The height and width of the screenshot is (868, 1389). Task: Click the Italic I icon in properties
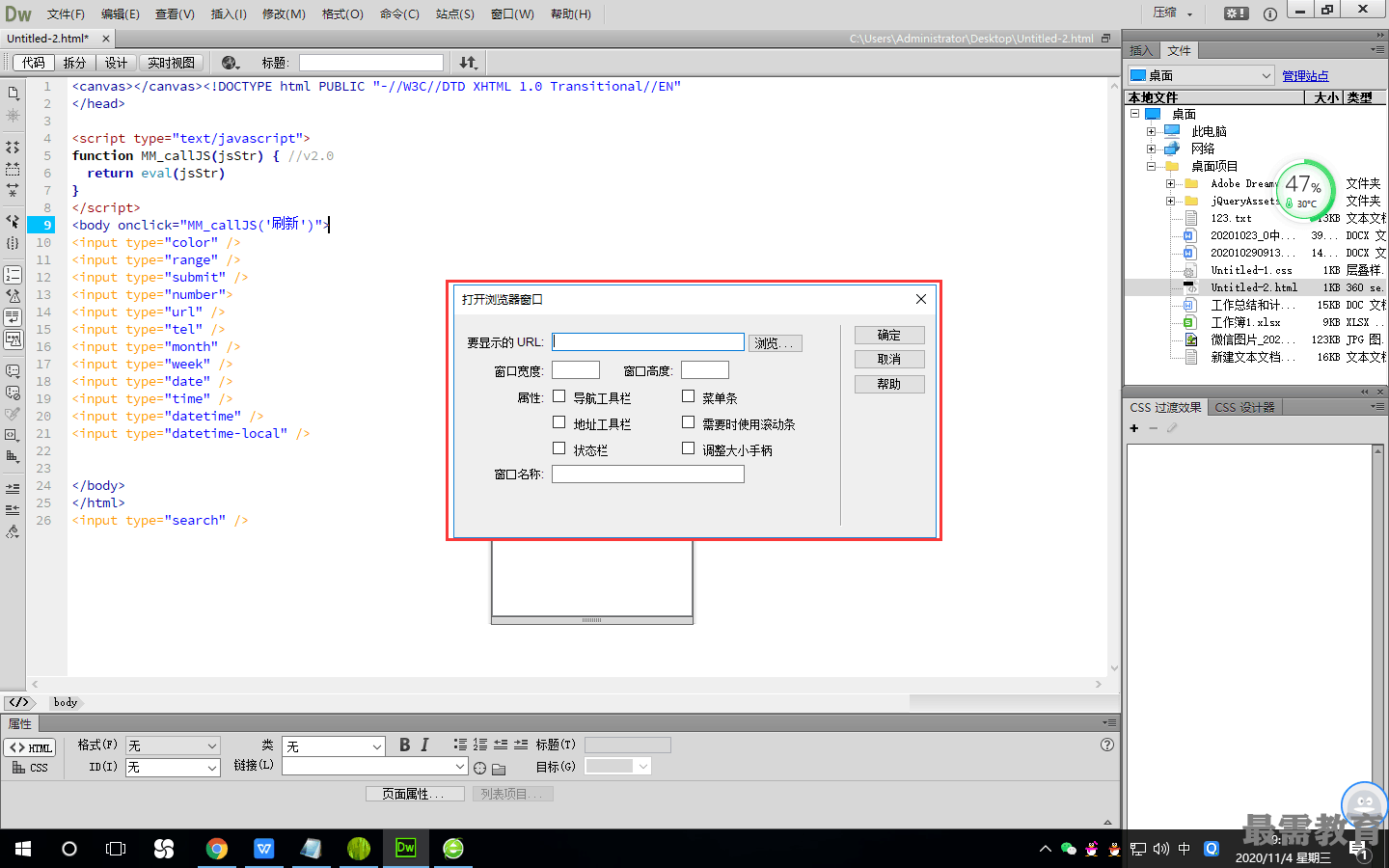point(424,745)
